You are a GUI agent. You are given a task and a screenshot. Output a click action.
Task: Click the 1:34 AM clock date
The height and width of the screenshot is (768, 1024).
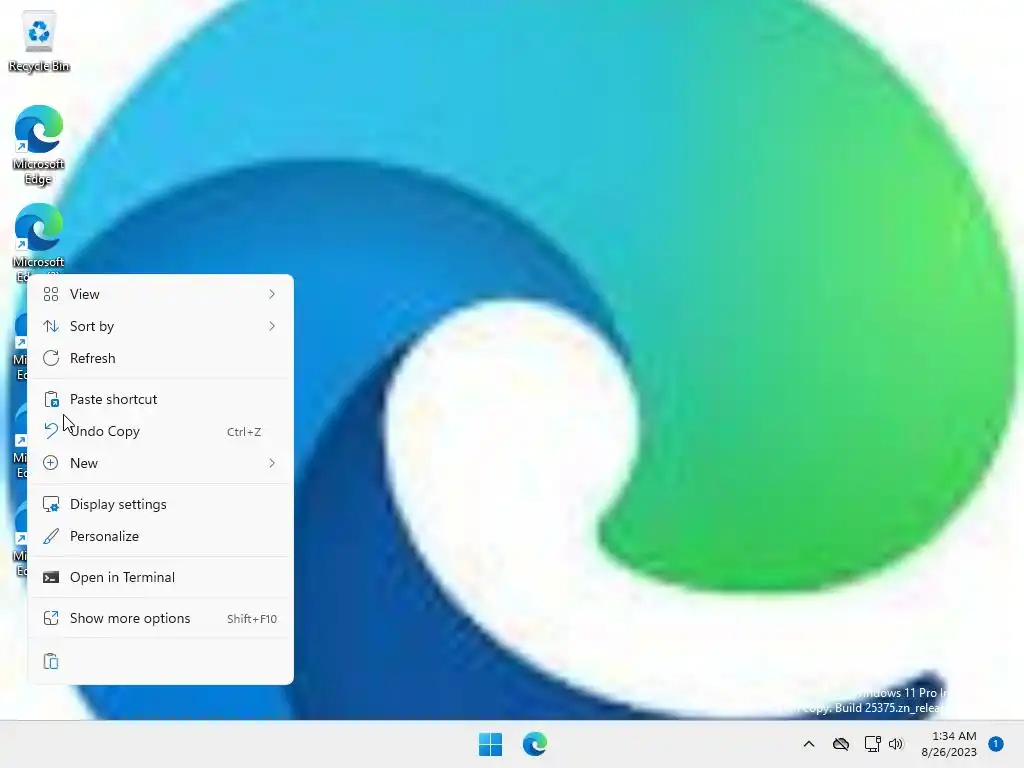coord(949,744)
